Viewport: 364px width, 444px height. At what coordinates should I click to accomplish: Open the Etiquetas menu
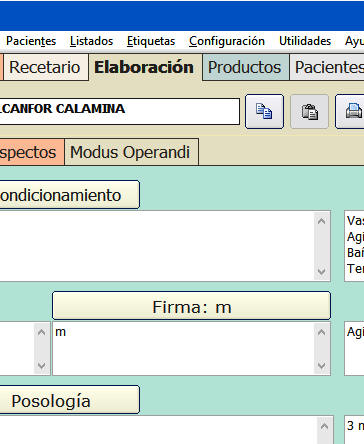tap(151, 41)
